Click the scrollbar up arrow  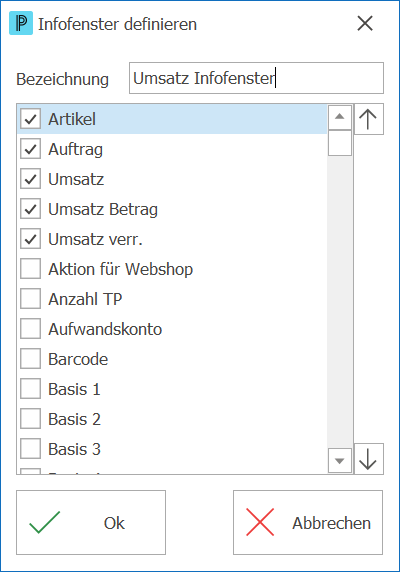pyautogui.click(x=340, y=117)
